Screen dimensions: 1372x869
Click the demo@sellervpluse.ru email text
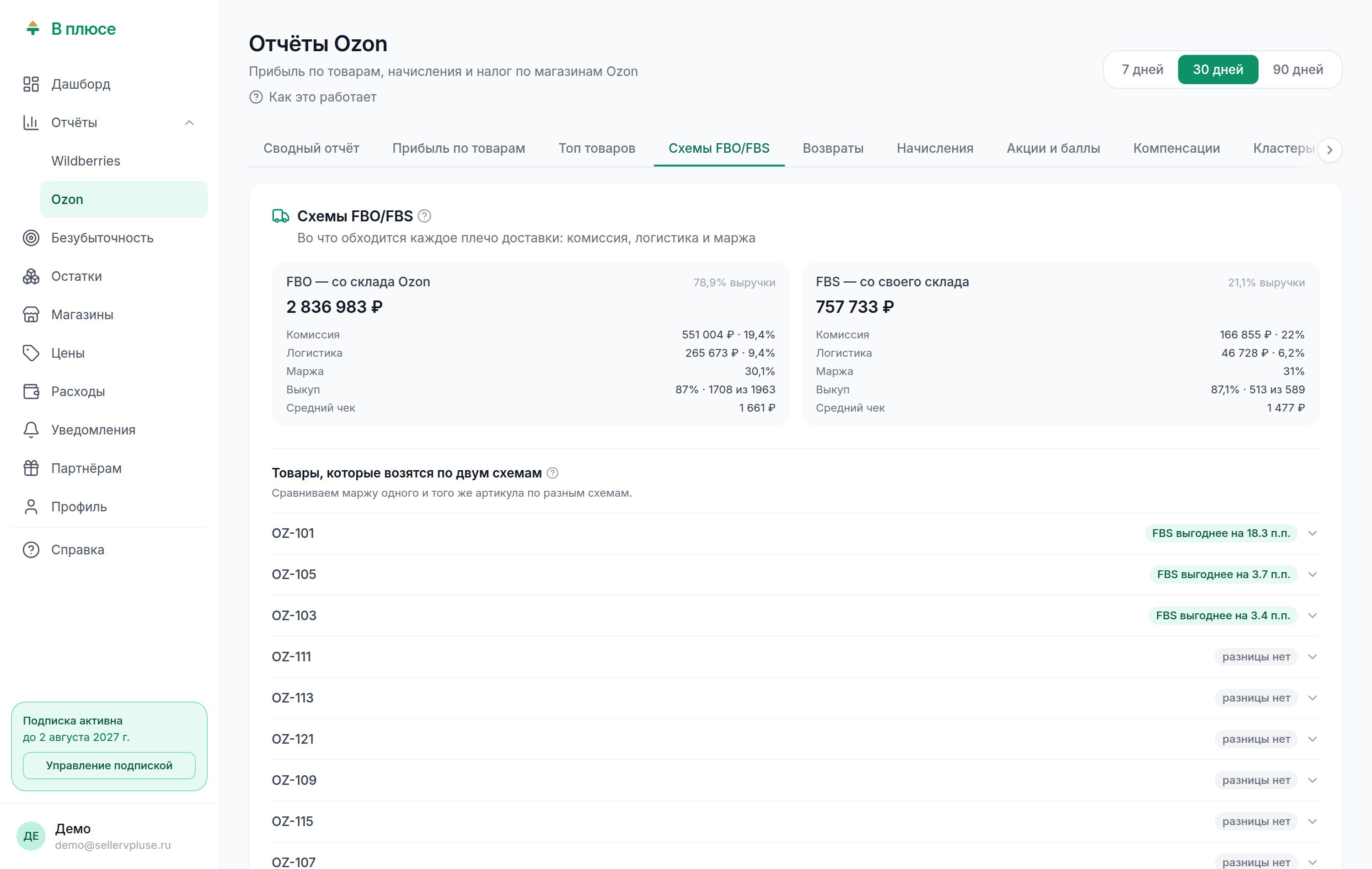click(x=113, y=845)
